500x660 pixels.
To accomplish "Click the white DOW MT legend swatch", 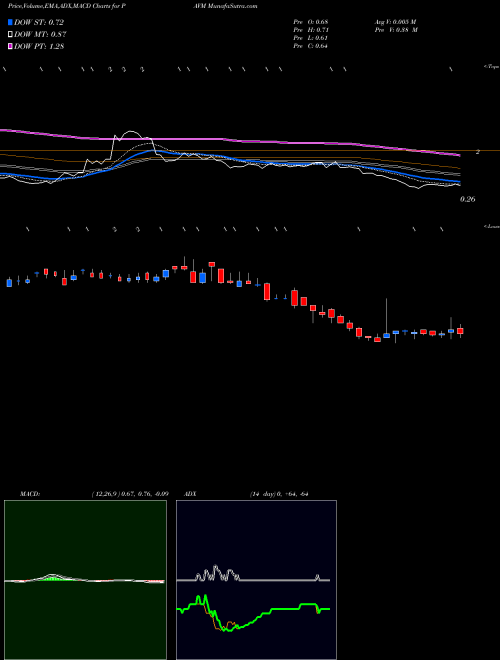I will coord(11,35).
